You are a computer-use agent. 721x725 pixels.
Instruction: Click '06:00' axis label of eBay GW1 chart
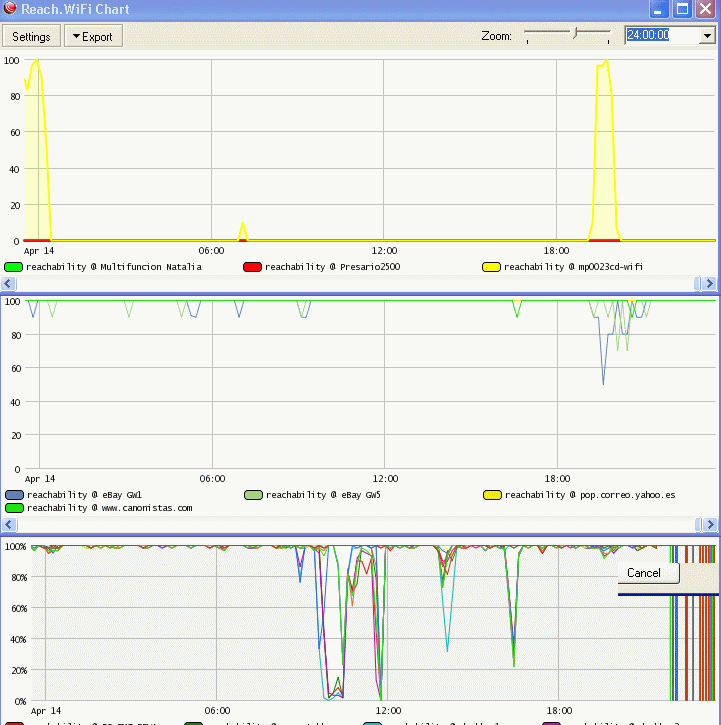[x=212, y=479]
